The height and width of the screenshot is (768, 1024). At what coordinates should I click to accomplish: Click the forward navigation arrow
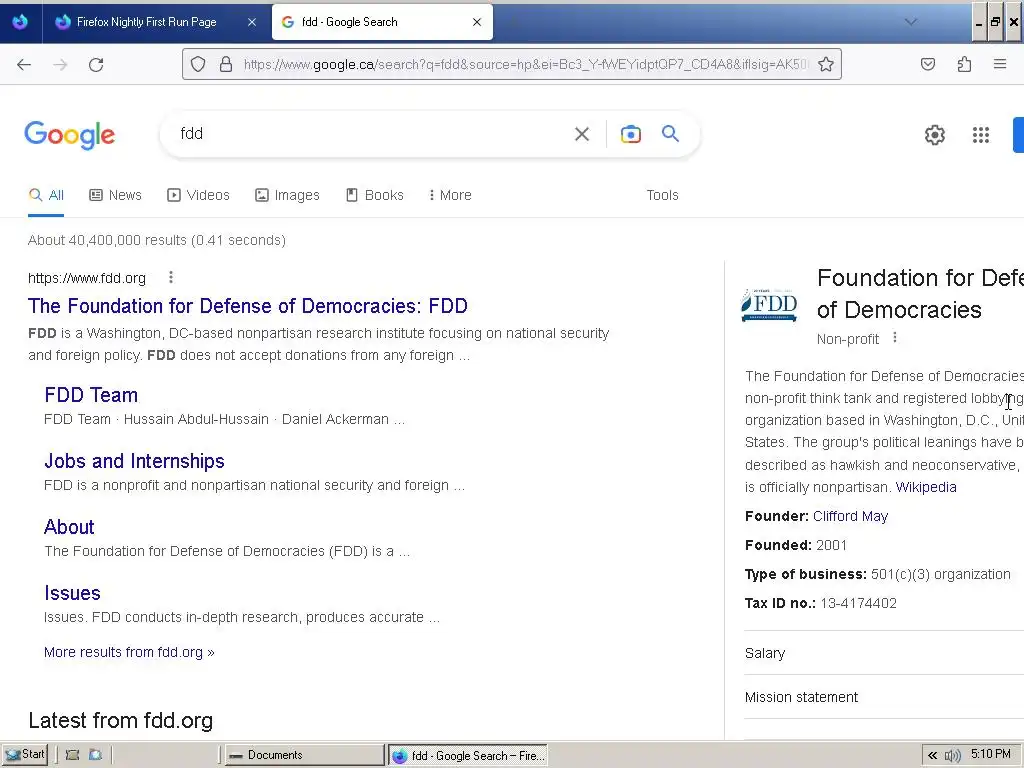[x=60, y=65]
